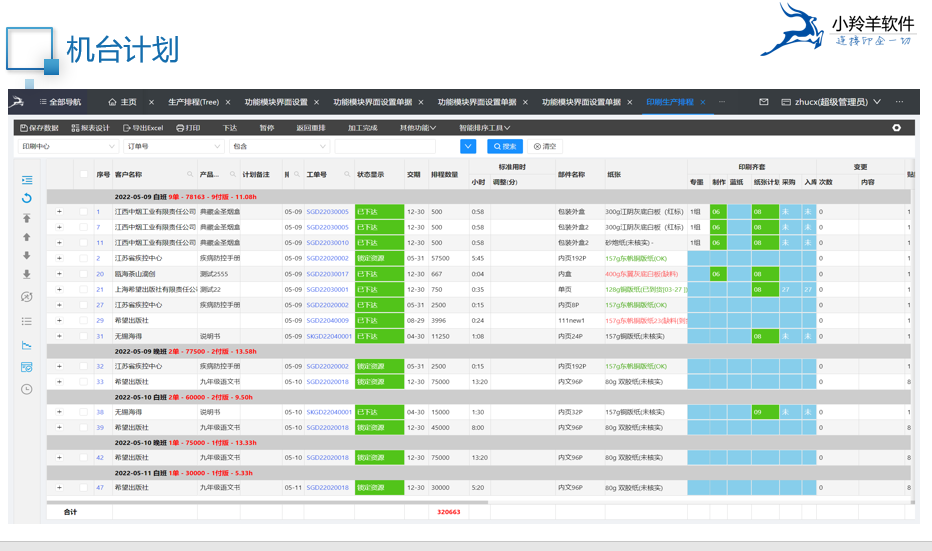Expand row 1 with the plus button
The image size is (932, 551).
coord(59,212)
